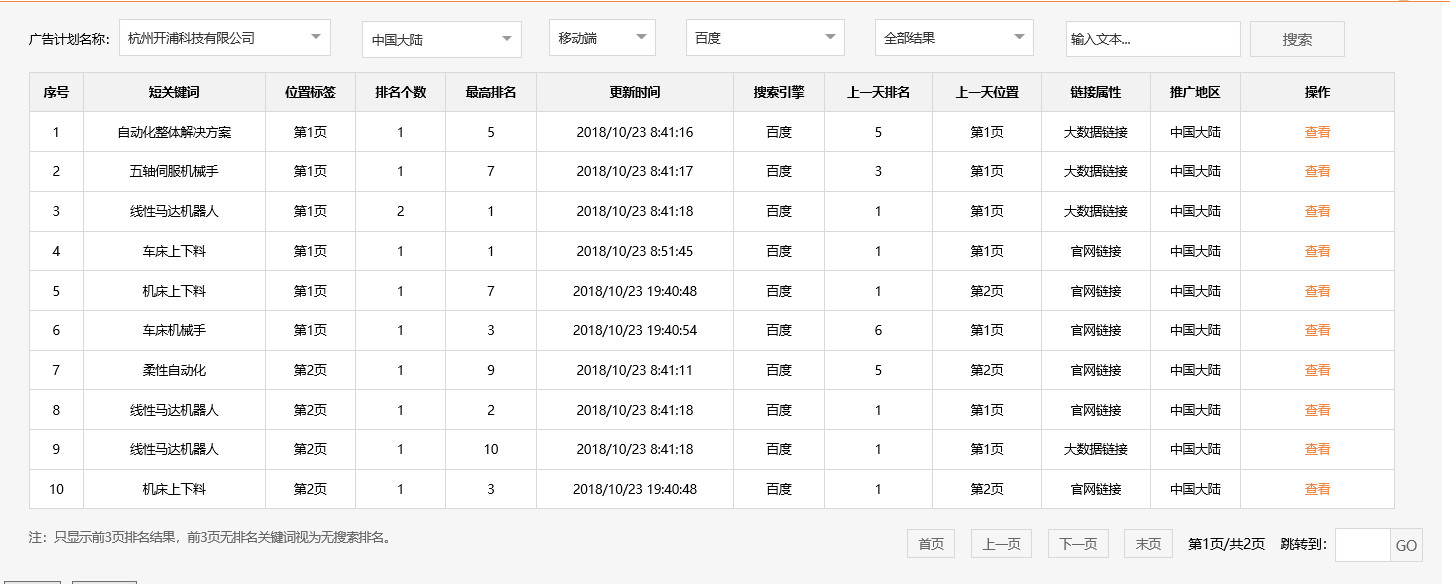The image size is (1450, 584).
Task: Click 查看 on the 车床上下料 row
Action: click(x=1318, y=251)
